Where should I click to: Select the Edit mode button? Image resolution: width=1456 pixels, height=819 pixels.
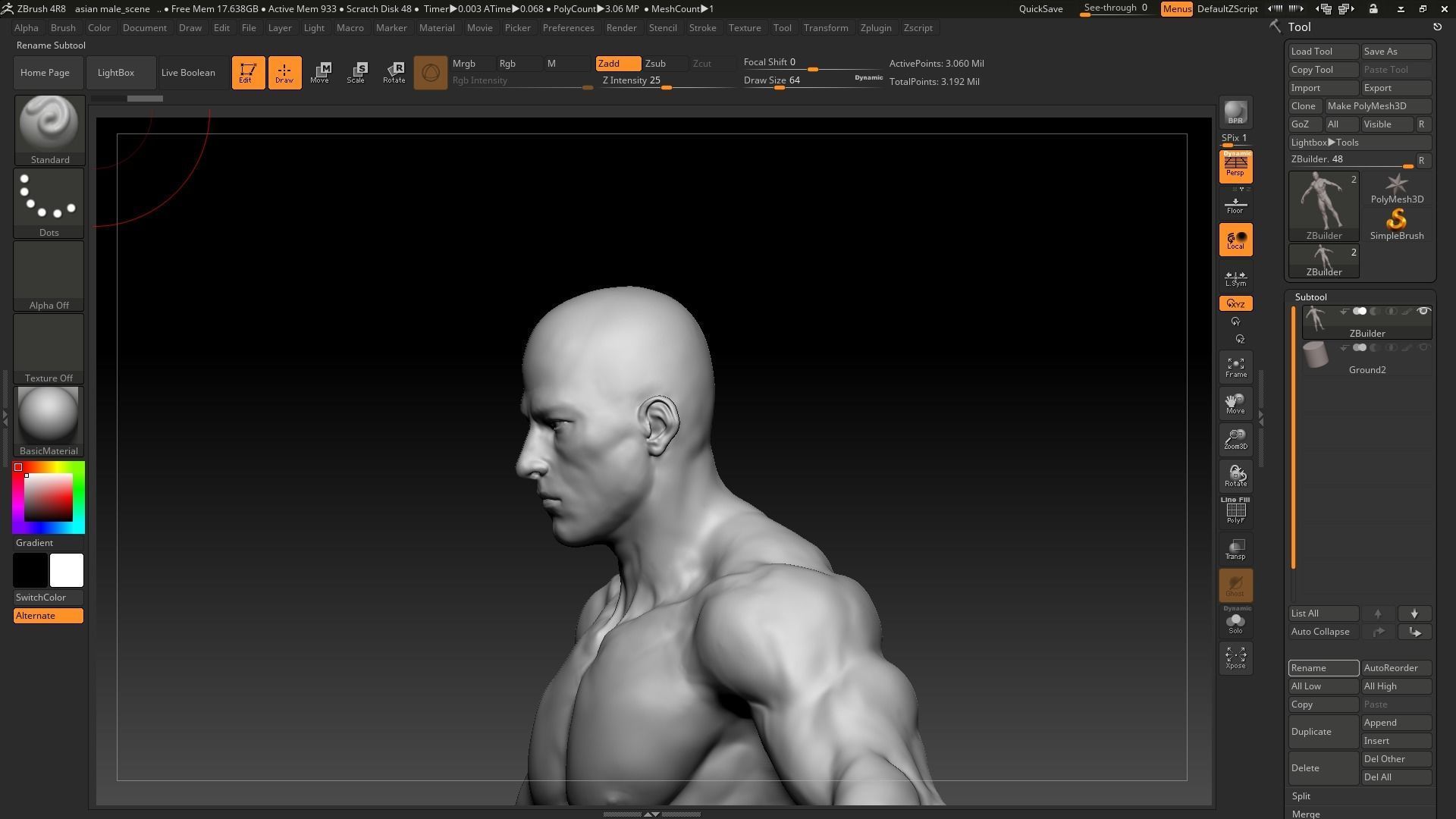click(248, 73)
